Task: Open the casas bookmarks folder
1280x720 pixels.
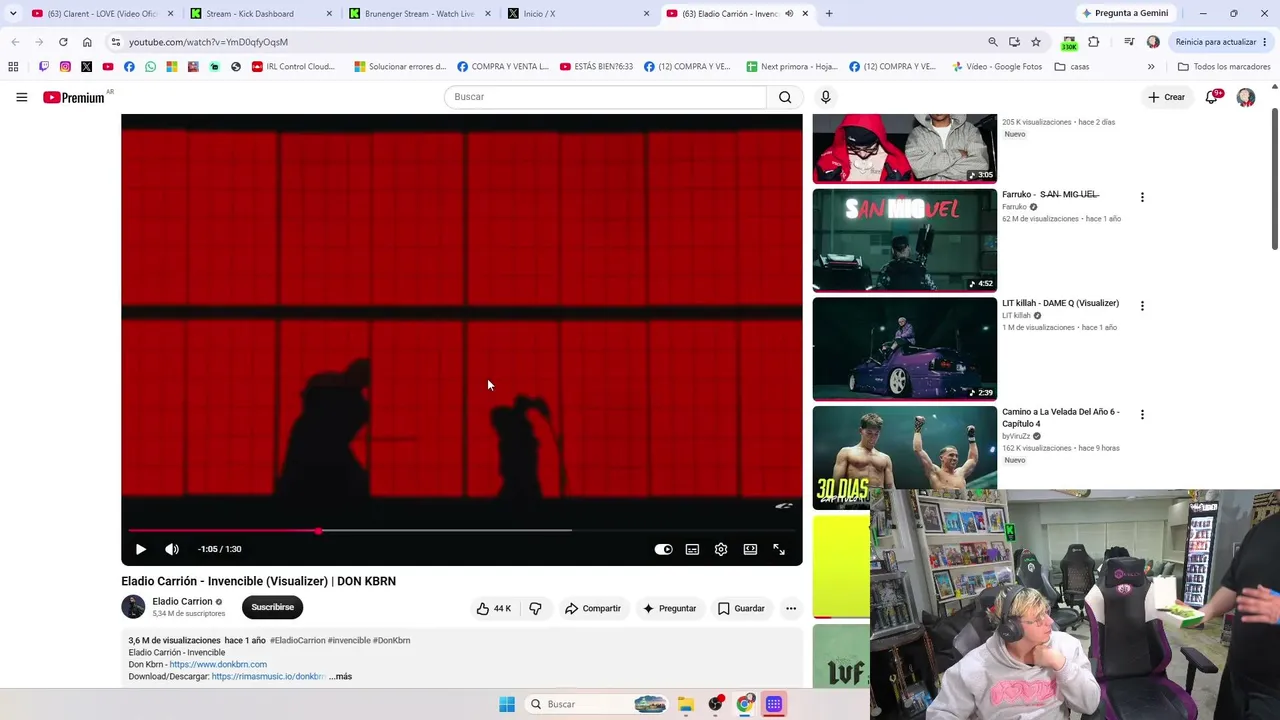Action: click(x=1072, y=67)
